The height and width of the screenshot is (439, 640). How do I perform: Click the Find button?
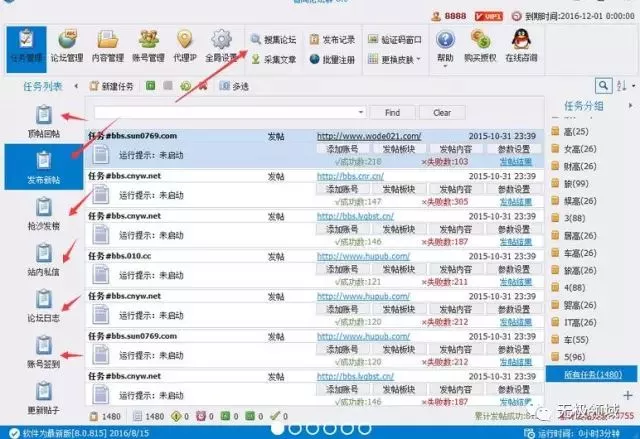(x=392, y=113)
